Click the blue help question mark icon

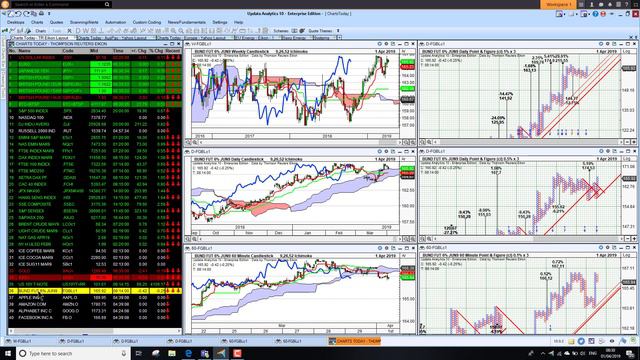pos(596,14)
